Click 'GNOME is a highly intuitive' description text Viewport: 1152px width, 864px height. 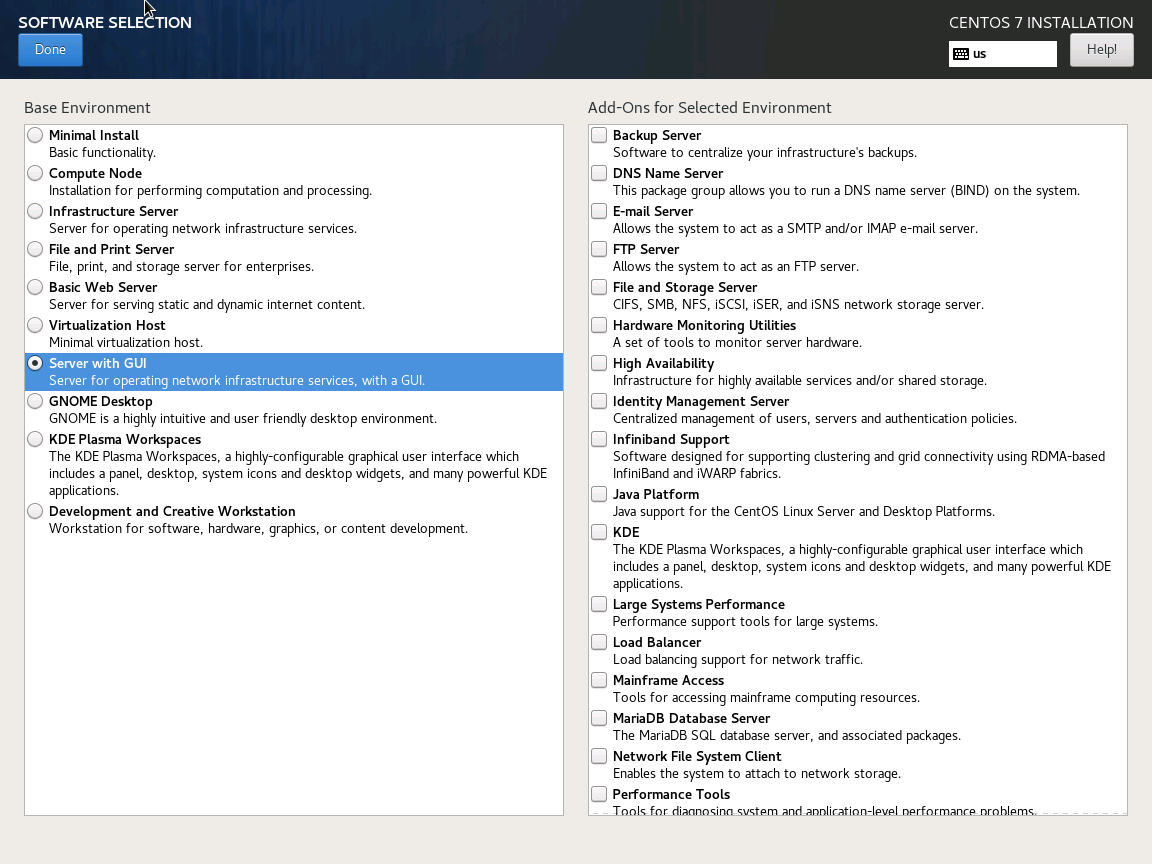242,419
